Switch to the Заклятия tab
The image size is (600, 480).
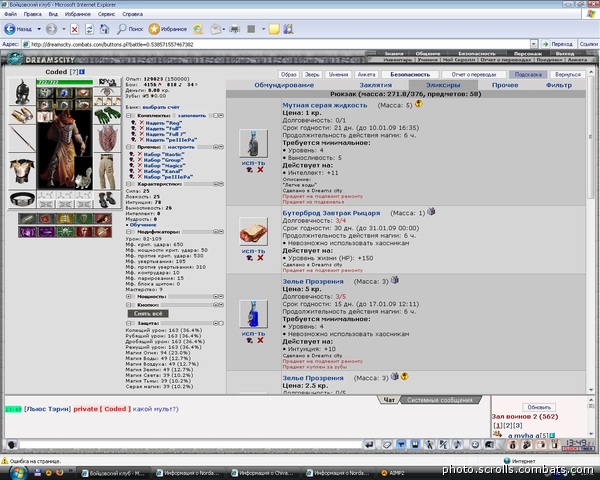pos(375,85)
